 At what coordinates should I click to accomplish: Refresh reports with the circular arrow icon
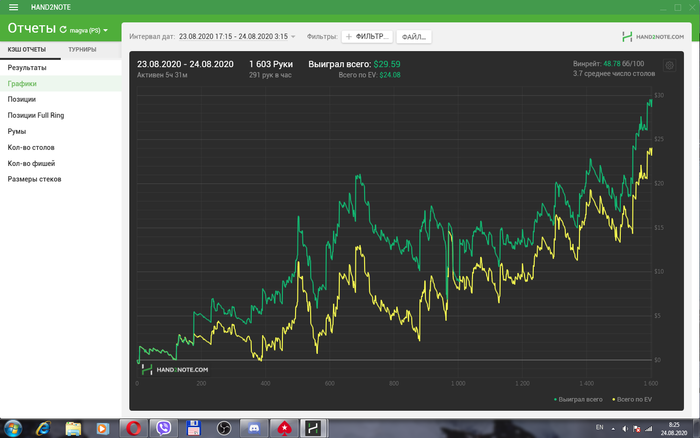click(63, 29)
